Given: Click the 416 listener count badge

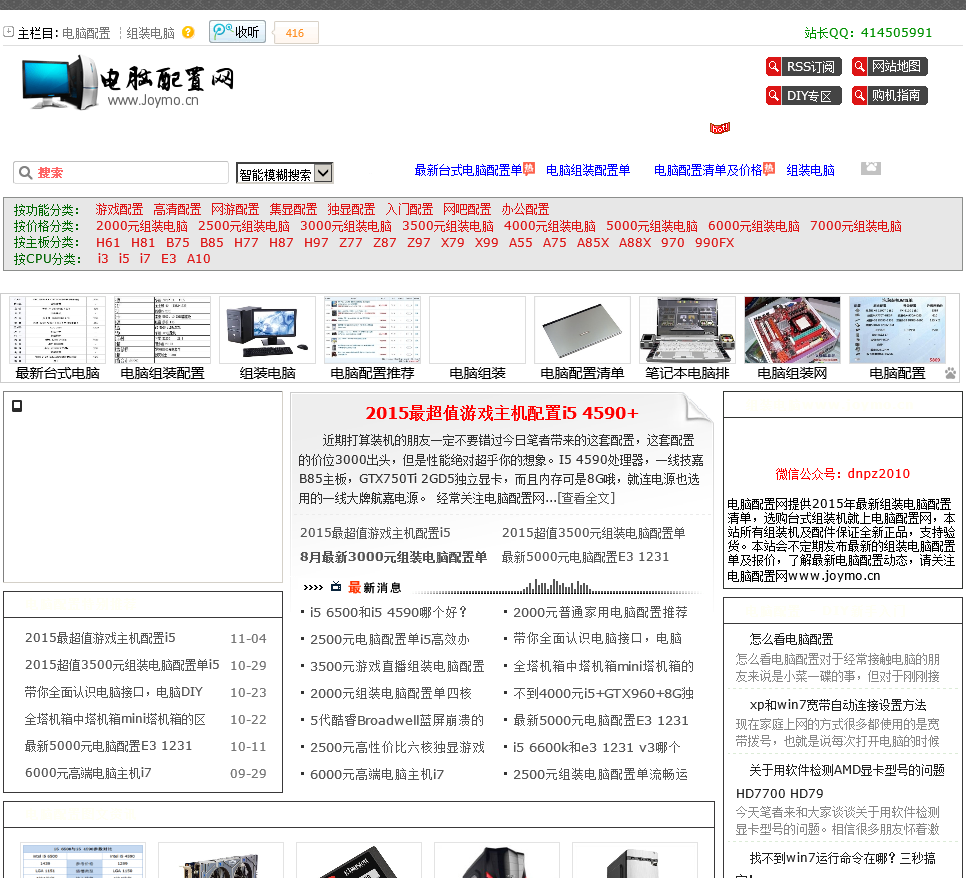Looking at the screenshot, I should pyautogui.click(x=296, y=33).
